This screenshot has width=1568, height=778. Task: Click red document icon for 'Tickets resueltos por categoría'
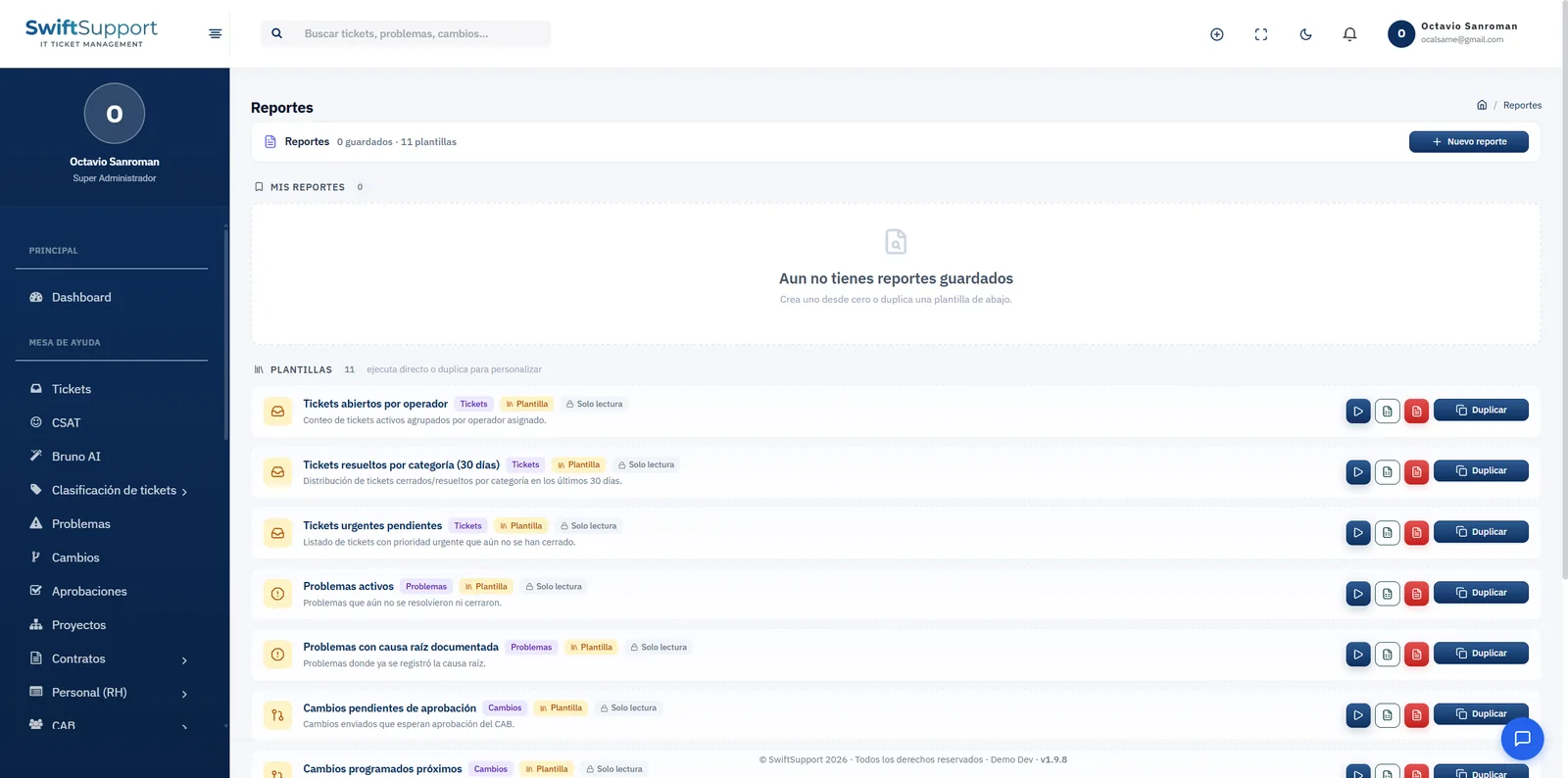(x=1417, y=472)
